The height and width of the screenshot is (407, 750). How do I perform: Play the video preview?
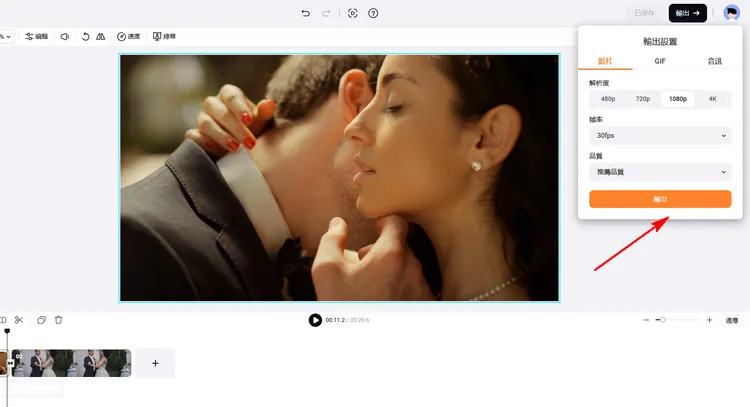point(315,320)
